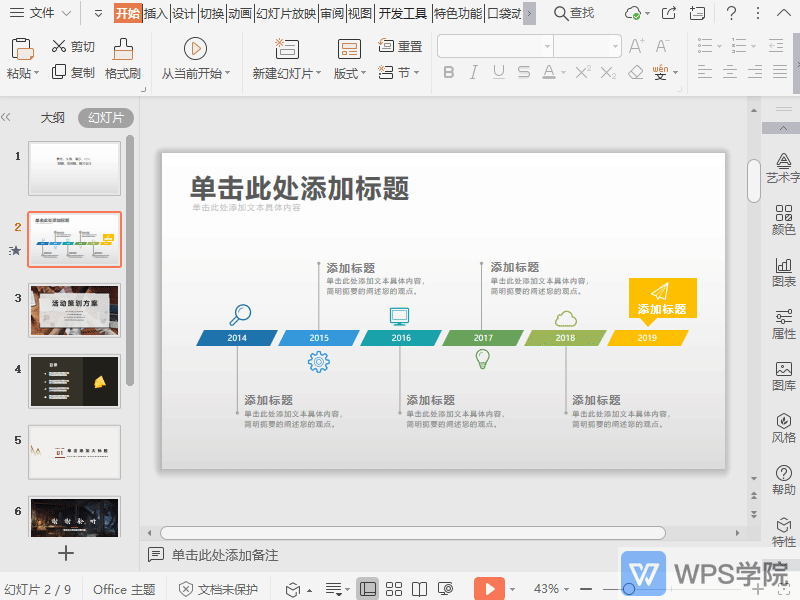Click the 格式刷 format painter icon
The image size is (800, 600).
[123, 49]
